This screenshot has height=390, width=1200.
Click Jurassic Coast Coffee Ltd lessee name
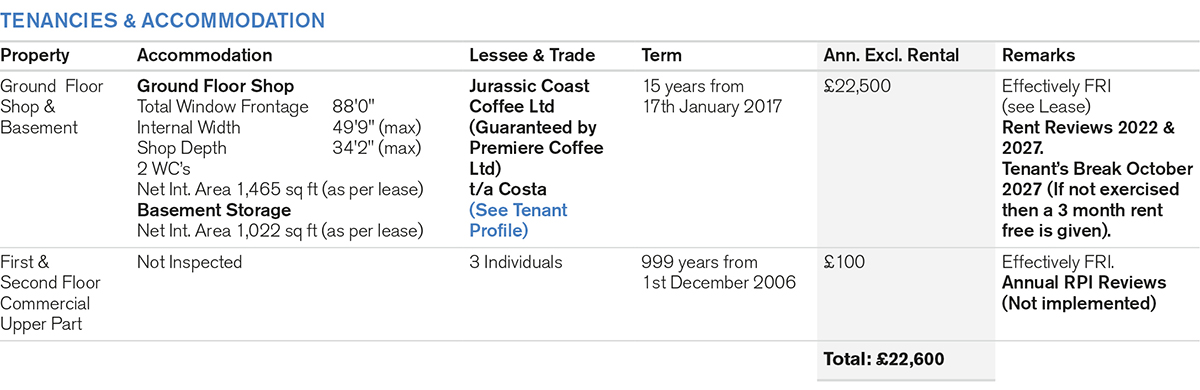[x=529, y=97]
